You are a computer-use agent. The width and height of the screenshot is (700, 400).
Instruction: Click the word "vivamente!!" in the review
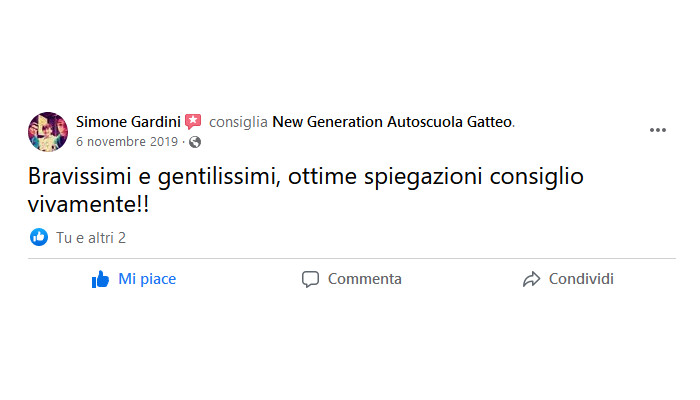(88, 205)
